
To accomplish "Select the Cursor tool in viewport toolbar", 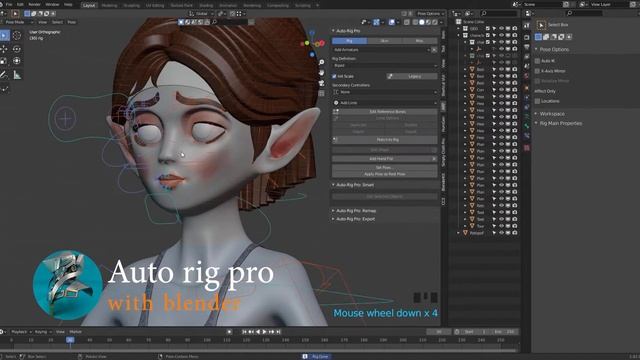I will coord(17,35).
